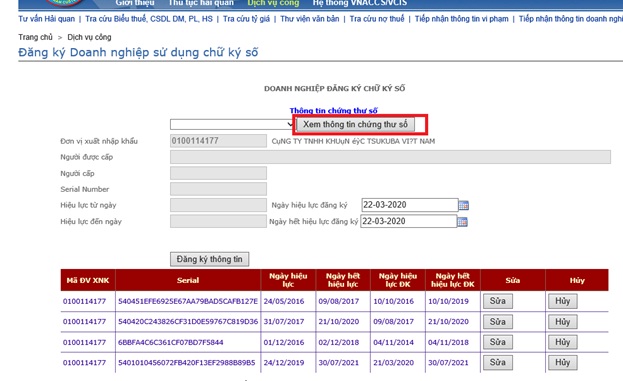Click Đăng ký thông tin button

[x=209, y=259]
